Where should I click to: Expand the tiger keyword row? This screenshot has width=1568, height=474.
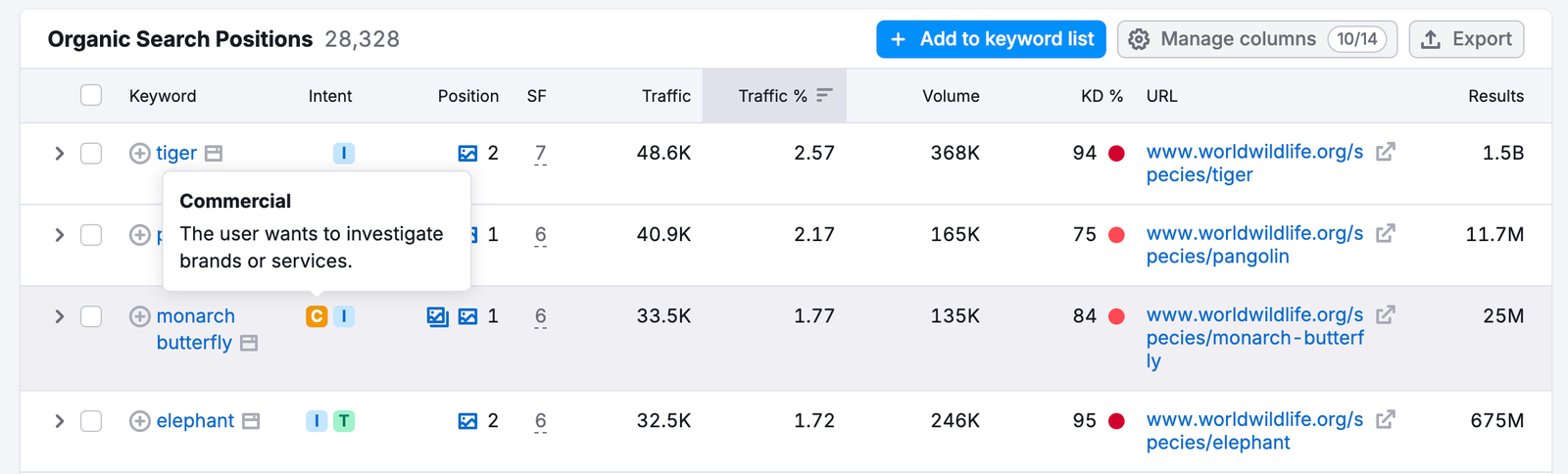[60, 154]
